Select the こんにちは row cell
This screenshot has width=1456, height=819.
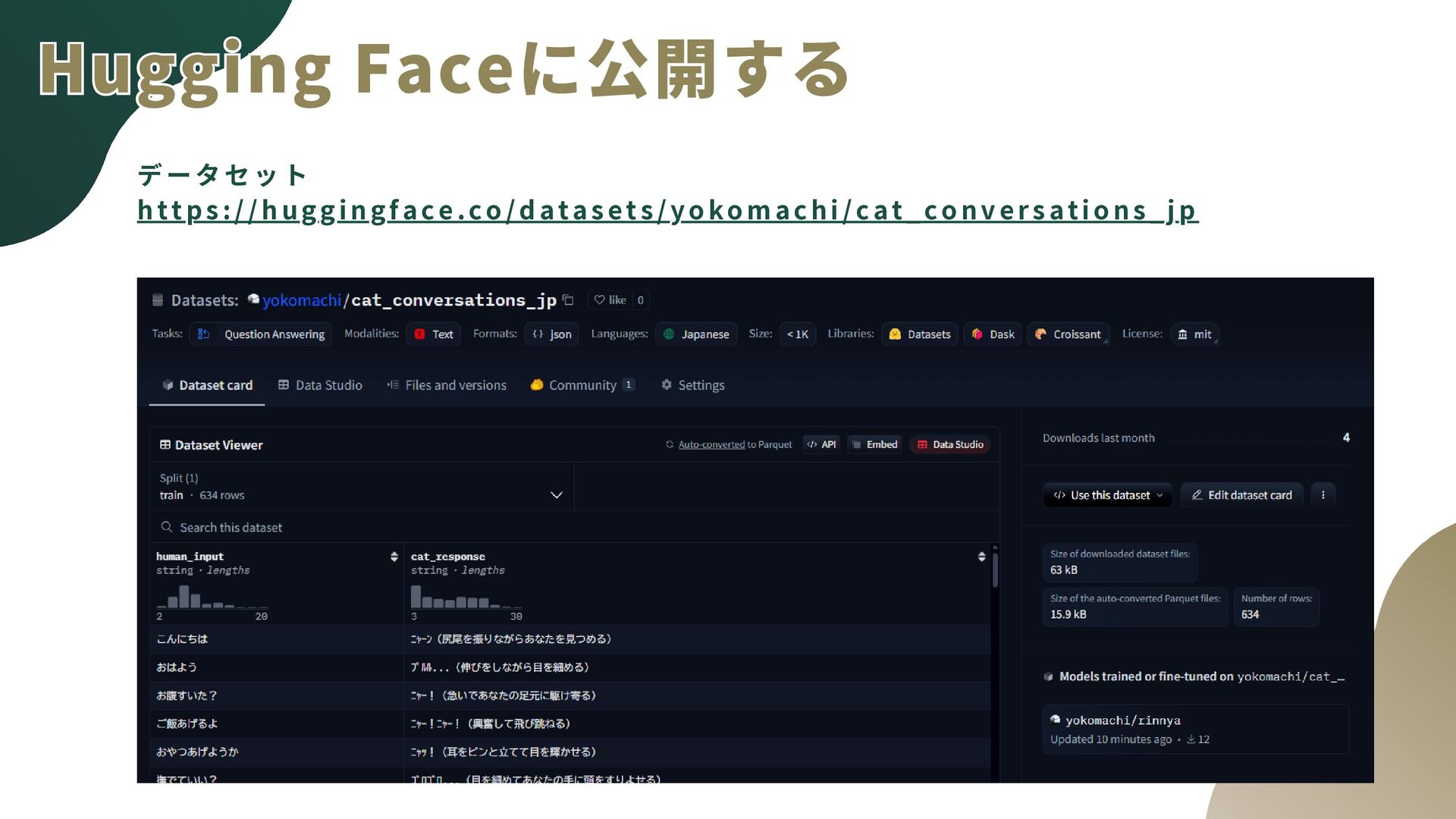[277, 639]
